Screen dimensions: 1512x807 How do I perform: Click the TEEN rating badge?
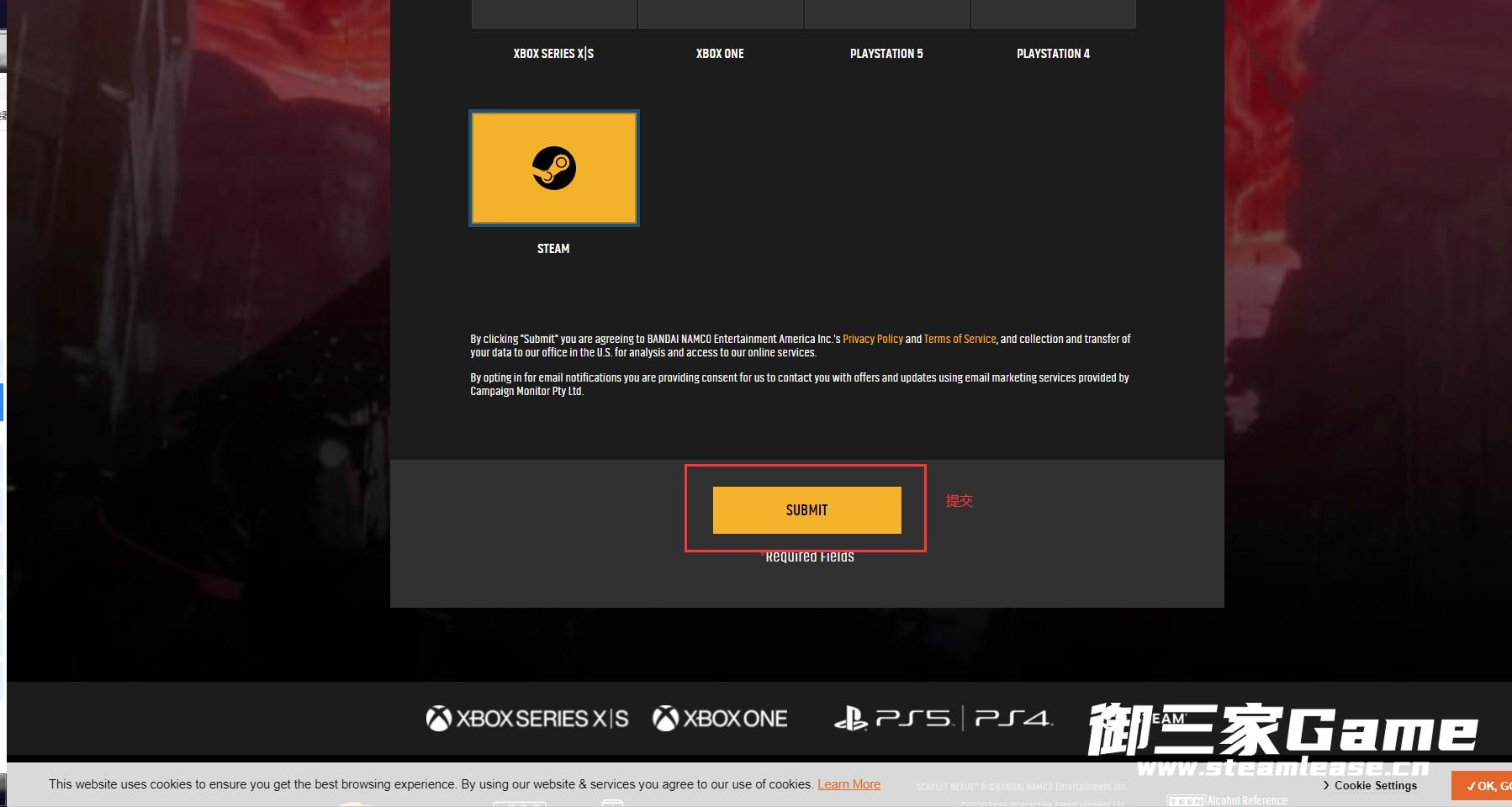[x=1186, y=801]
